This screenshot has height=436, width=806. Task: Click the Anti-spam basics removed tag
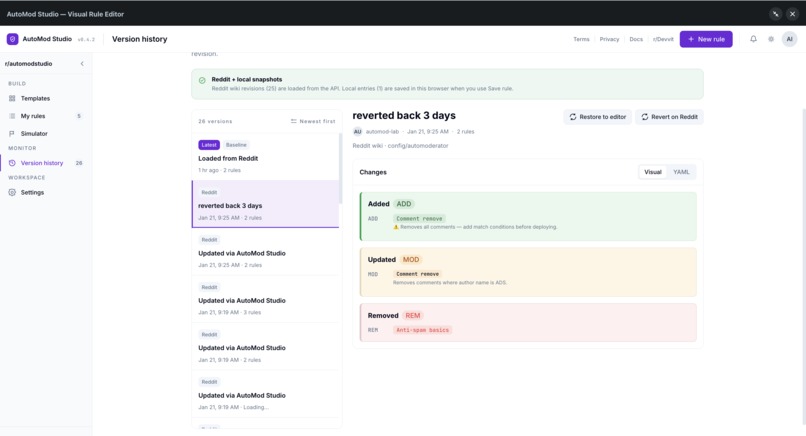pyautogui.click(x=423, y=330)
